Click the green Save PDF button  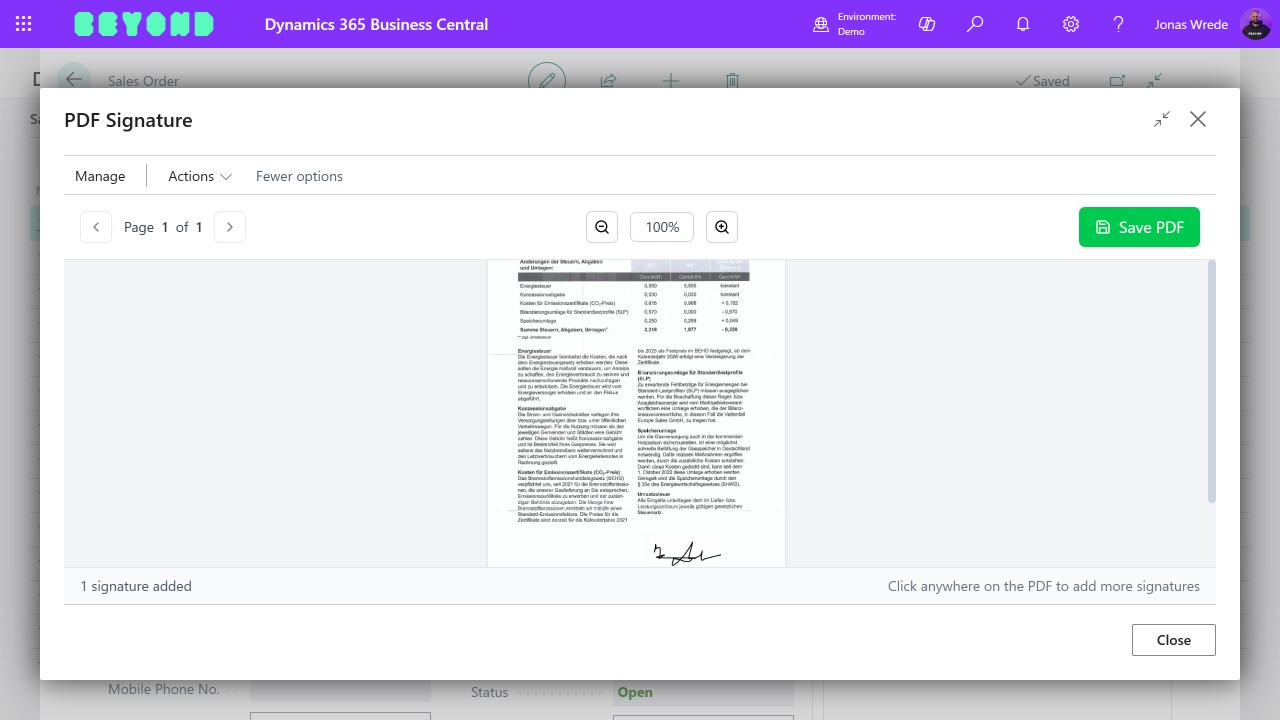[1139, 227]
